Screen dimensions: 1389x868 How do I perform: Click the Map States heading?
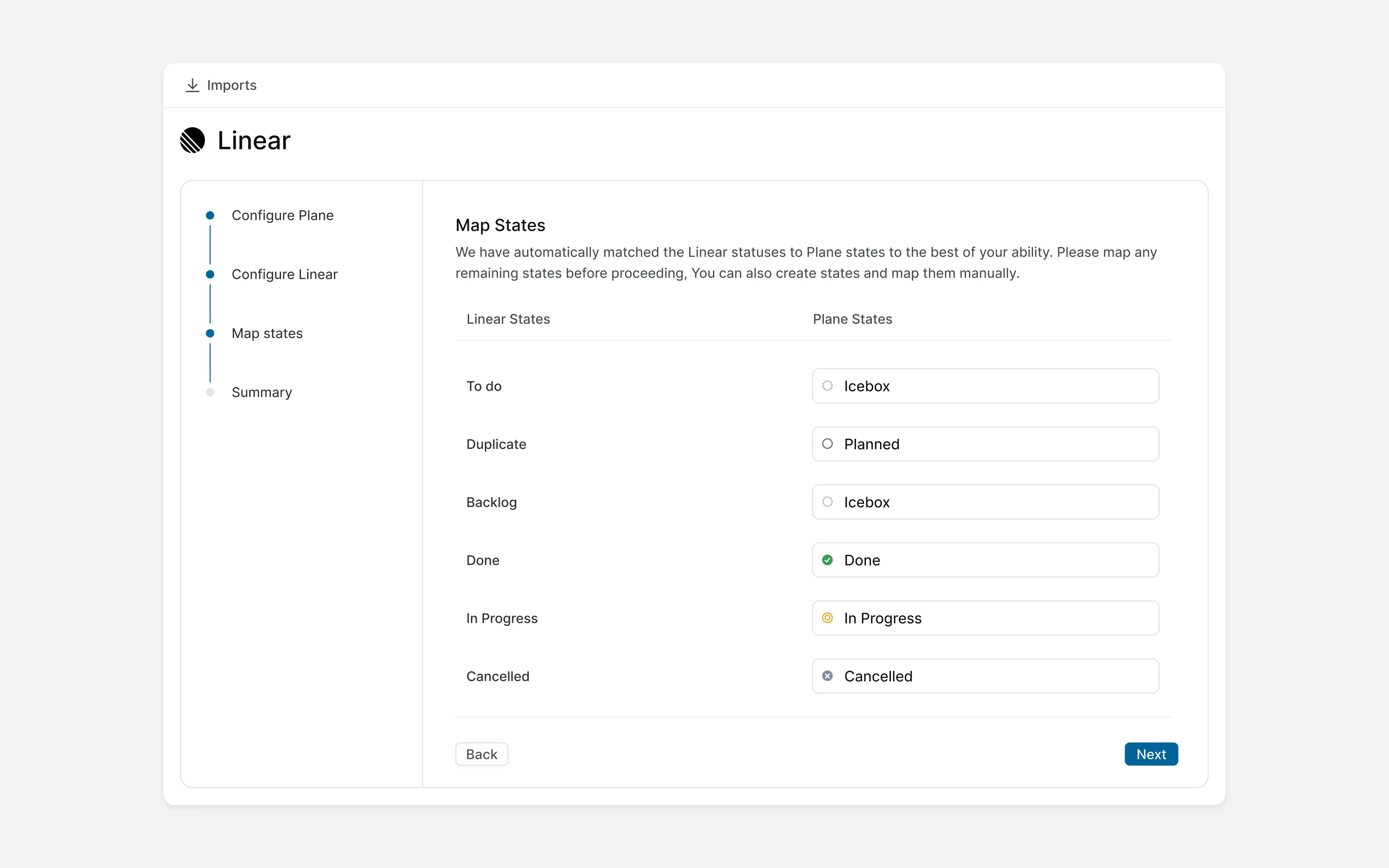tap(500, 225)
